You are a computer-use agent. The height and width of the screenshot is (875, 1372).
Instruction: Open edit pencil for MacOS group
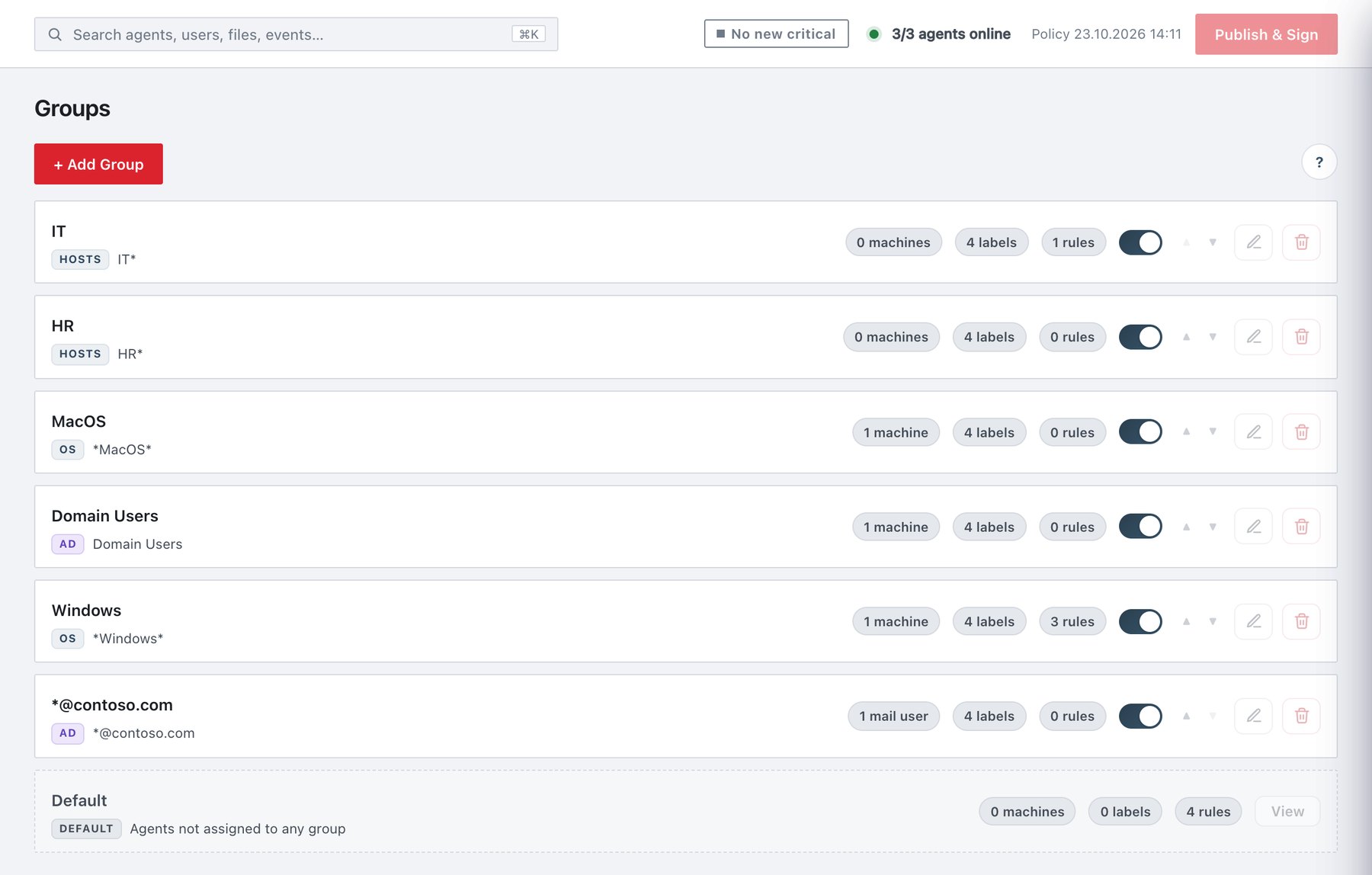1253,432
